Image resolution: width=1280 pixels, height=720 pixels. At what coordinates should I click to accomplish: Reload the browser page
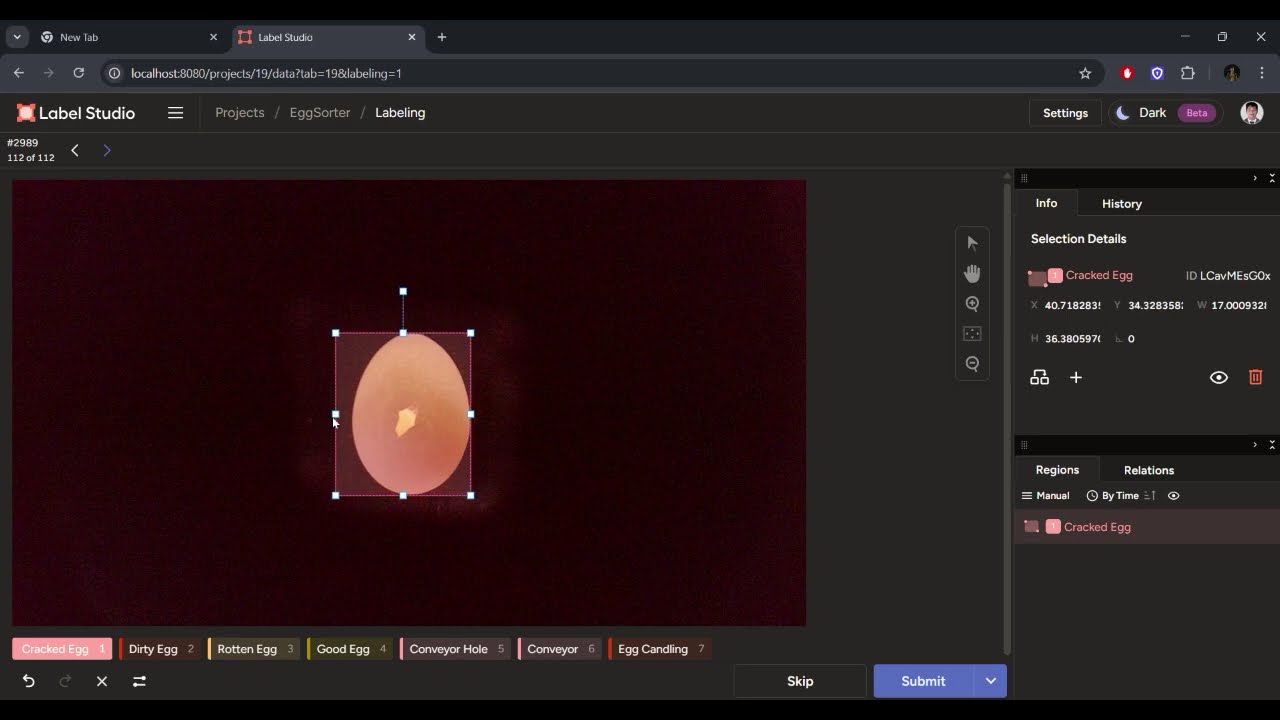(x=78, y=73)
